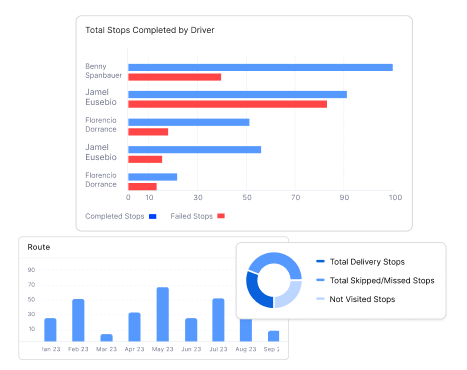Click the Apr 23 bar in Route chart

134,327
